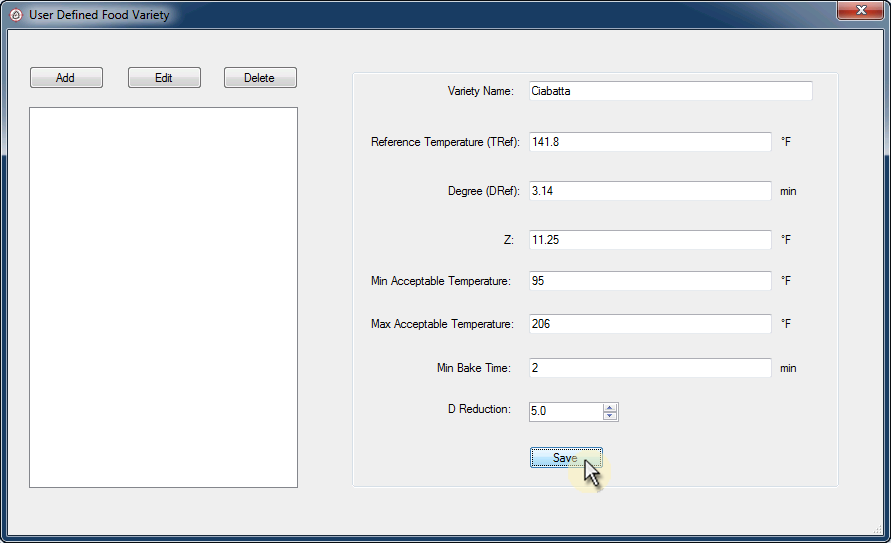
Task: Click the Variety Name text field
Action: (670, 91)
